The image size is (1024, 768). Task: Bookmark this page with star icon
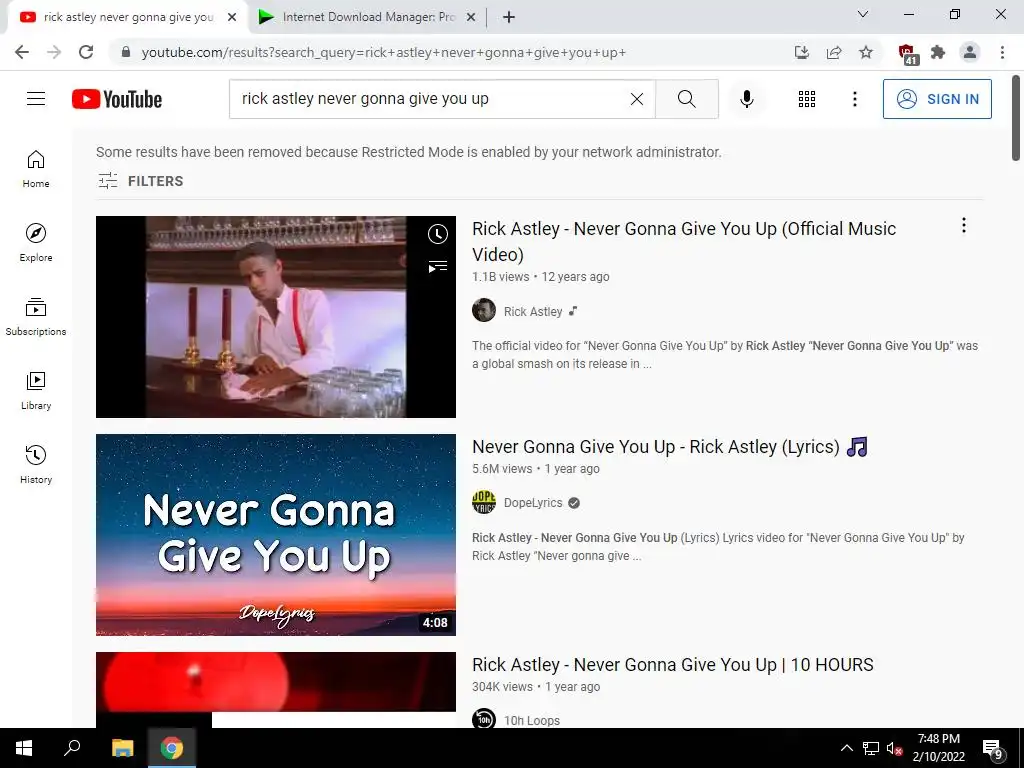866,52
